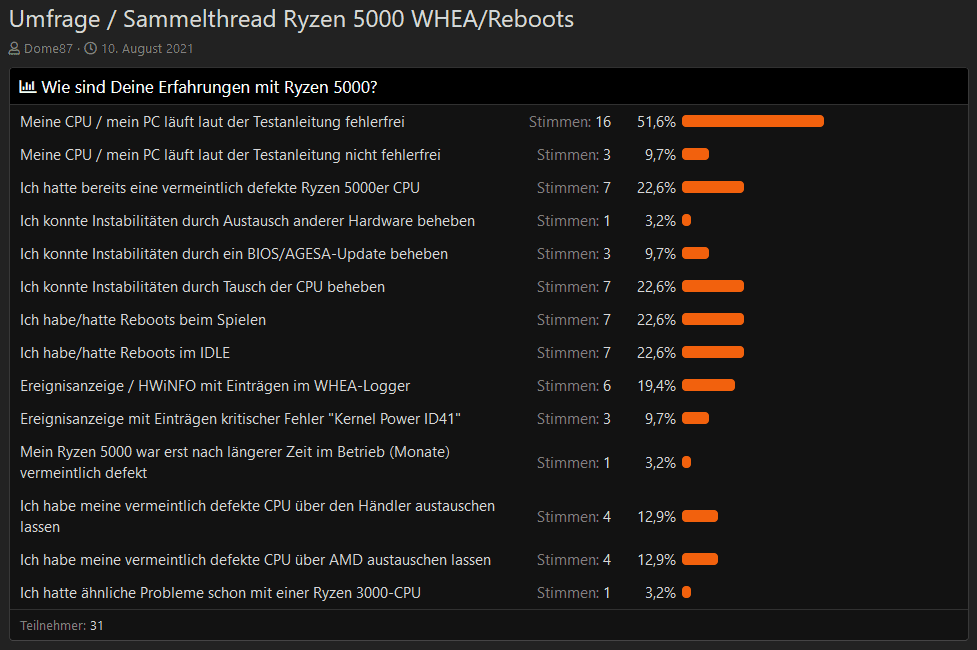Select option PC läuft laut Testanleitung fehlerfrei
977x650 pixels.
tap(212, 122)
